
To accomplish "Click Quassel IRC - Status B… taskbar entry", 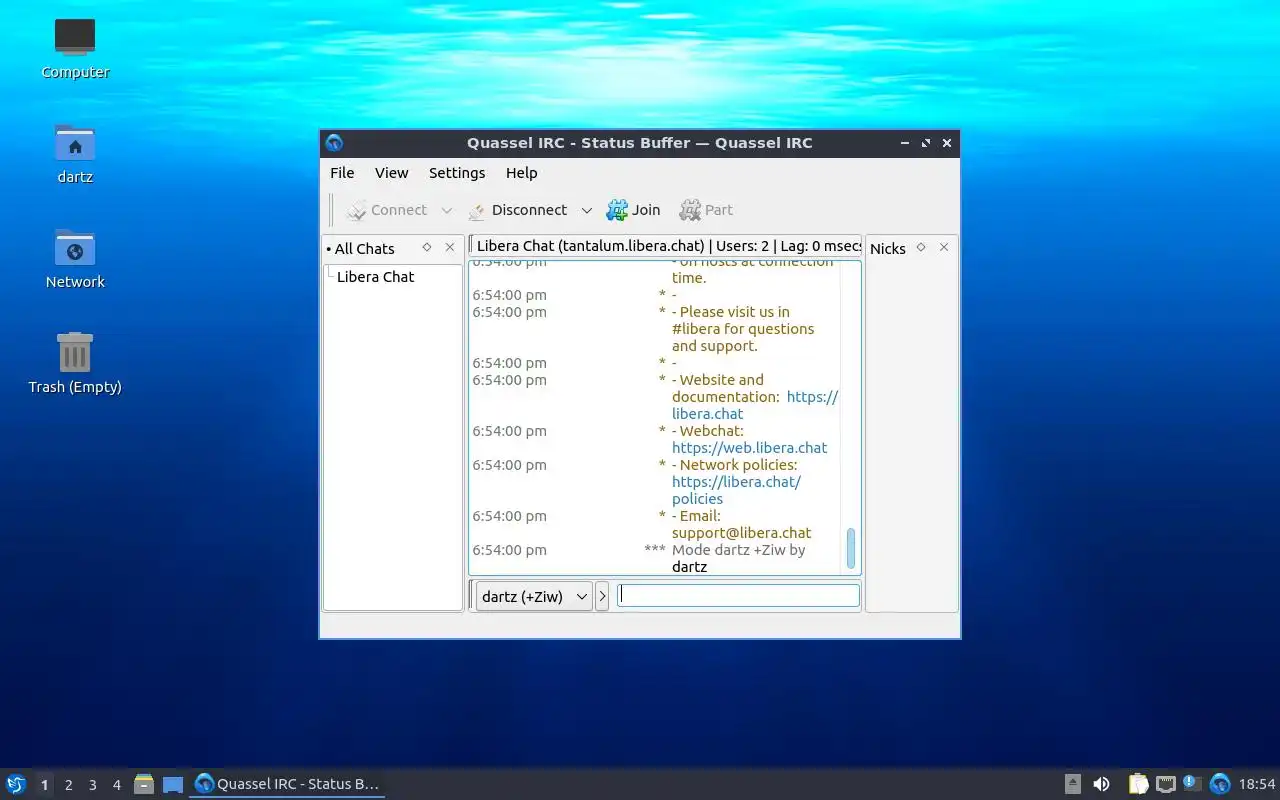I will (x=288, y=784).
